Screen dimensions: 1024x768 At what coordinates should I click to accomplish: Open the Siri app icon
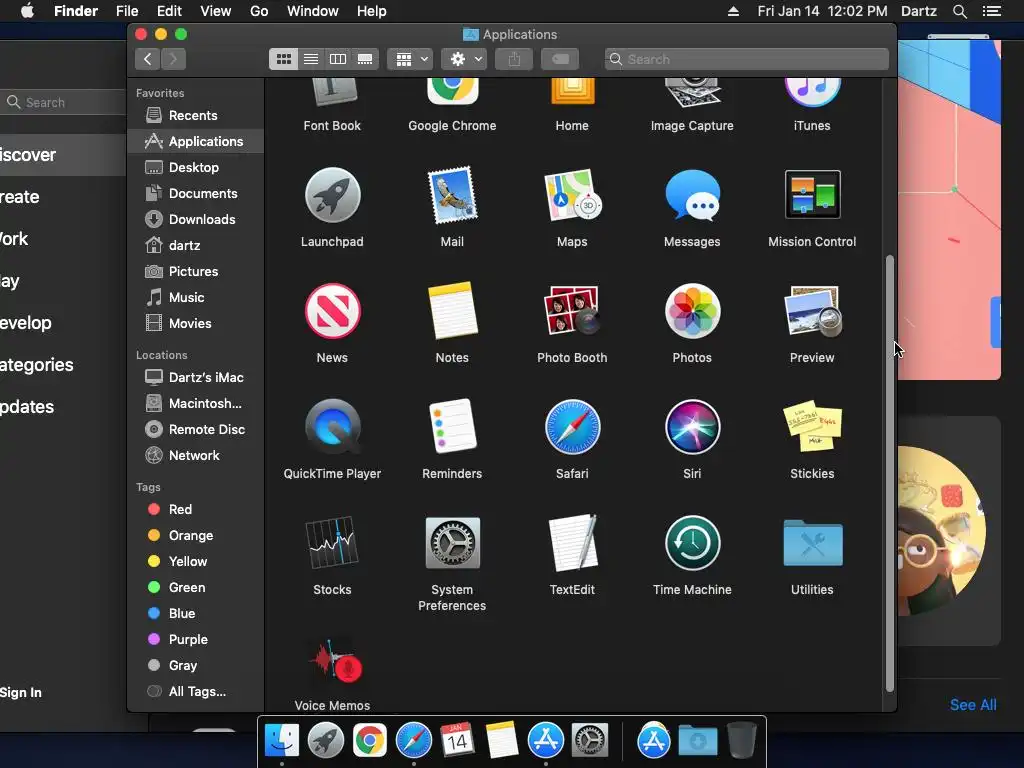pos(692,427)
